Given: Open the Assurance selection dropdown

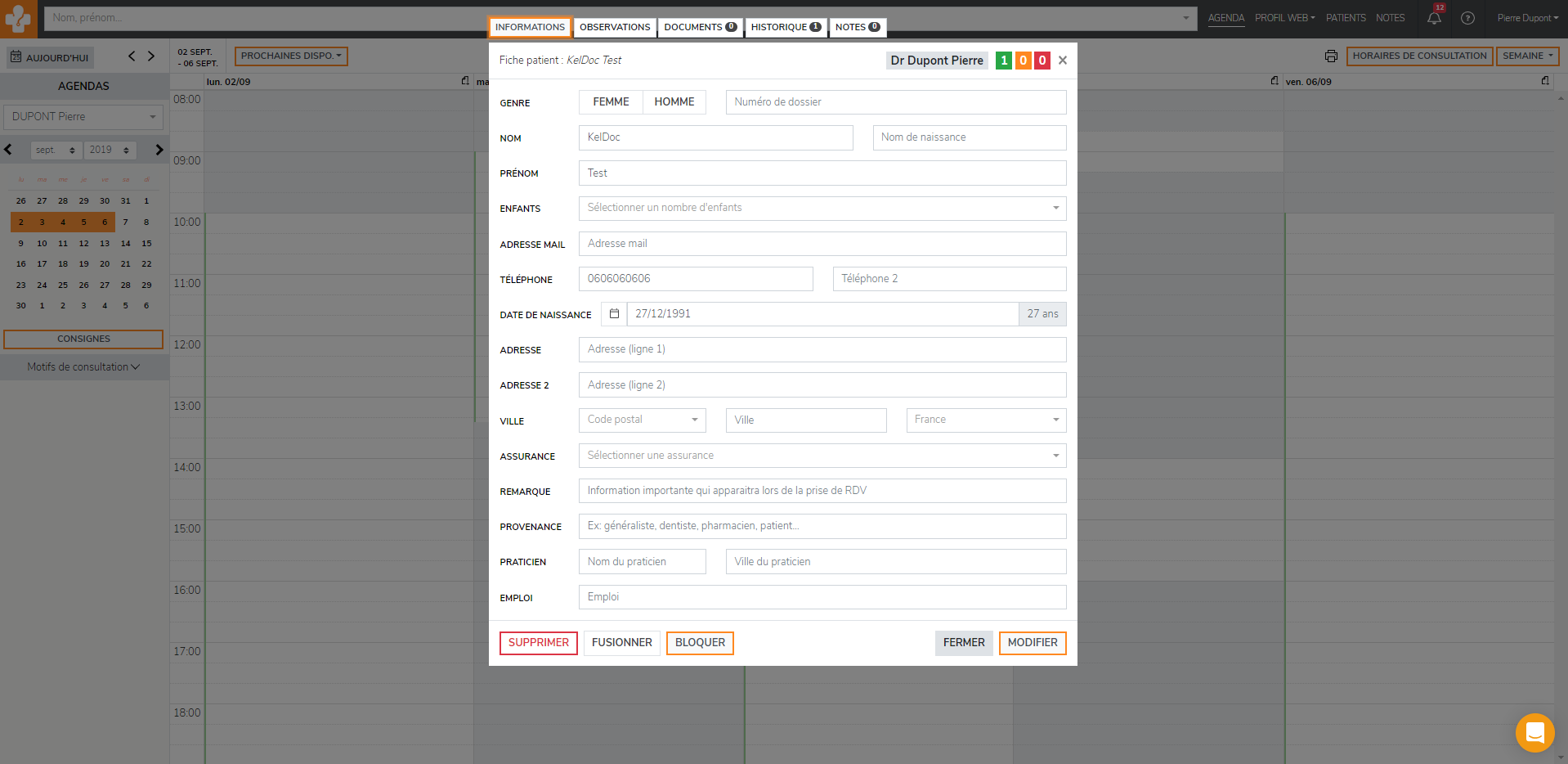Looking at the screenshot, I should point(822,456).
